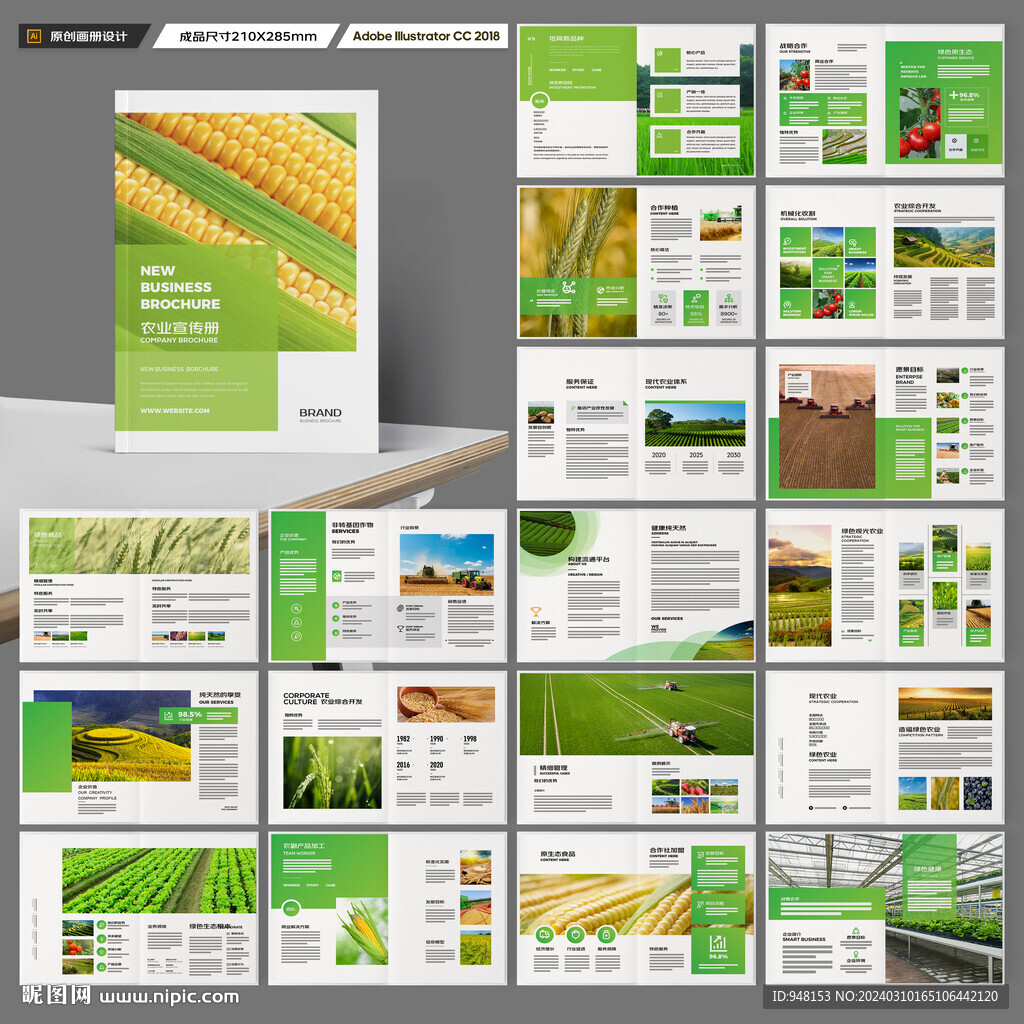
Task: Select the greenhouse interior photo spread
Action: (x=885, y=908)
